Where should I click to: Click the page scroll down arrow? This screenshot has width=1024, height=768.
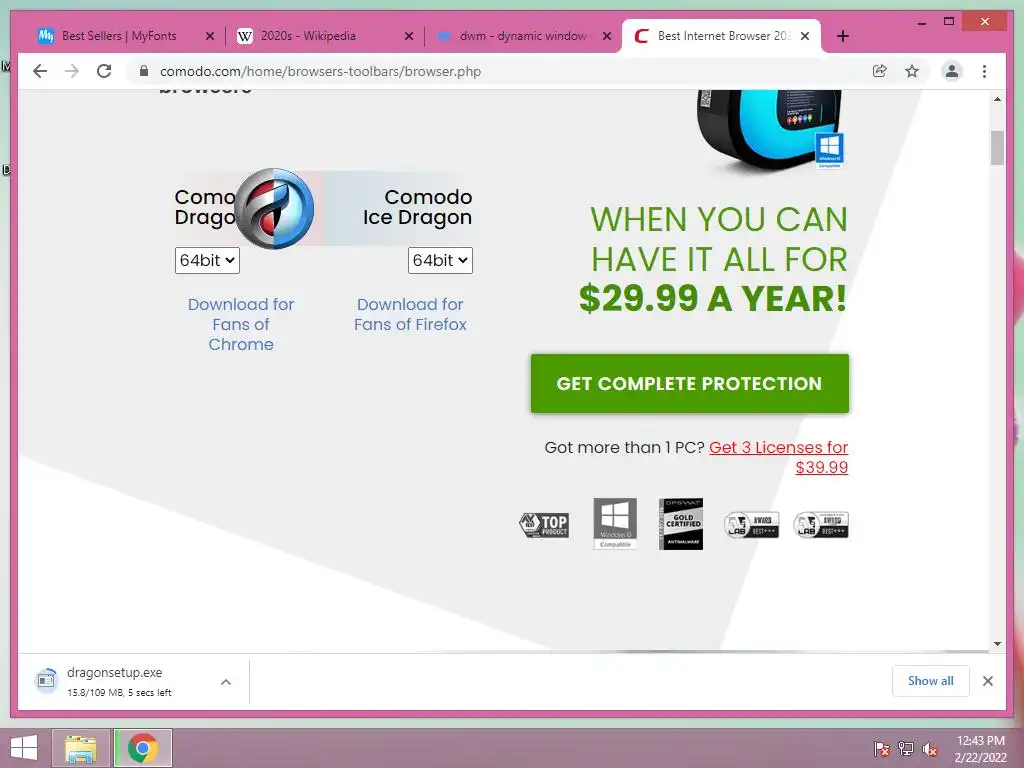click(x=997, y=644)
